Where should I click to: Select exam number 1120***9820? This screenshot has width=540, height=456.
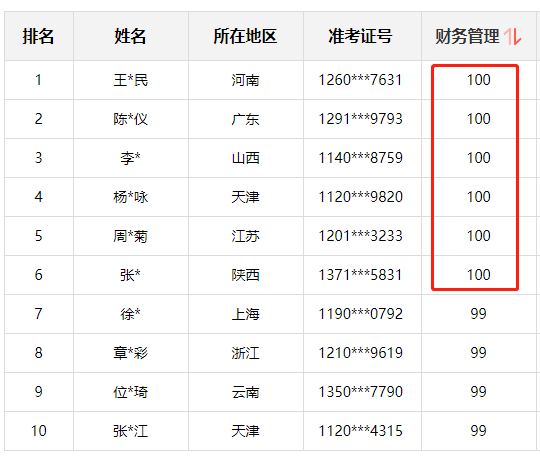pos(361,197)
